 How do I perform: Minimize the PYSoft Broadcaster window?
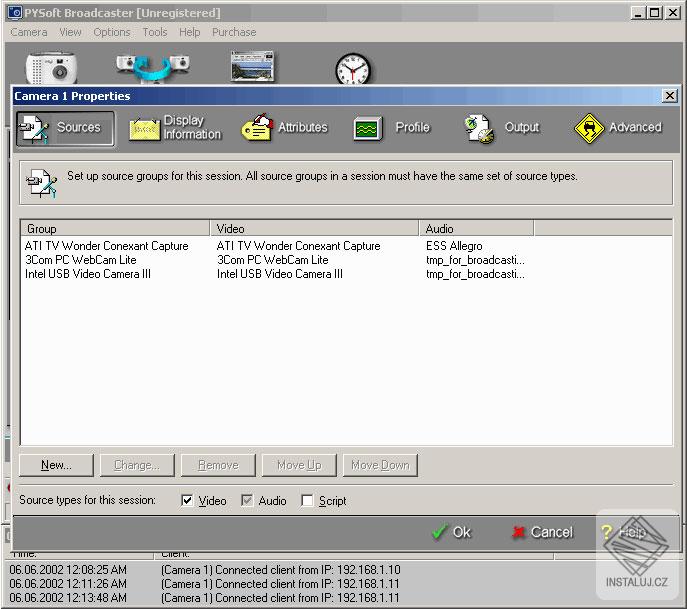tap(638, 13)
